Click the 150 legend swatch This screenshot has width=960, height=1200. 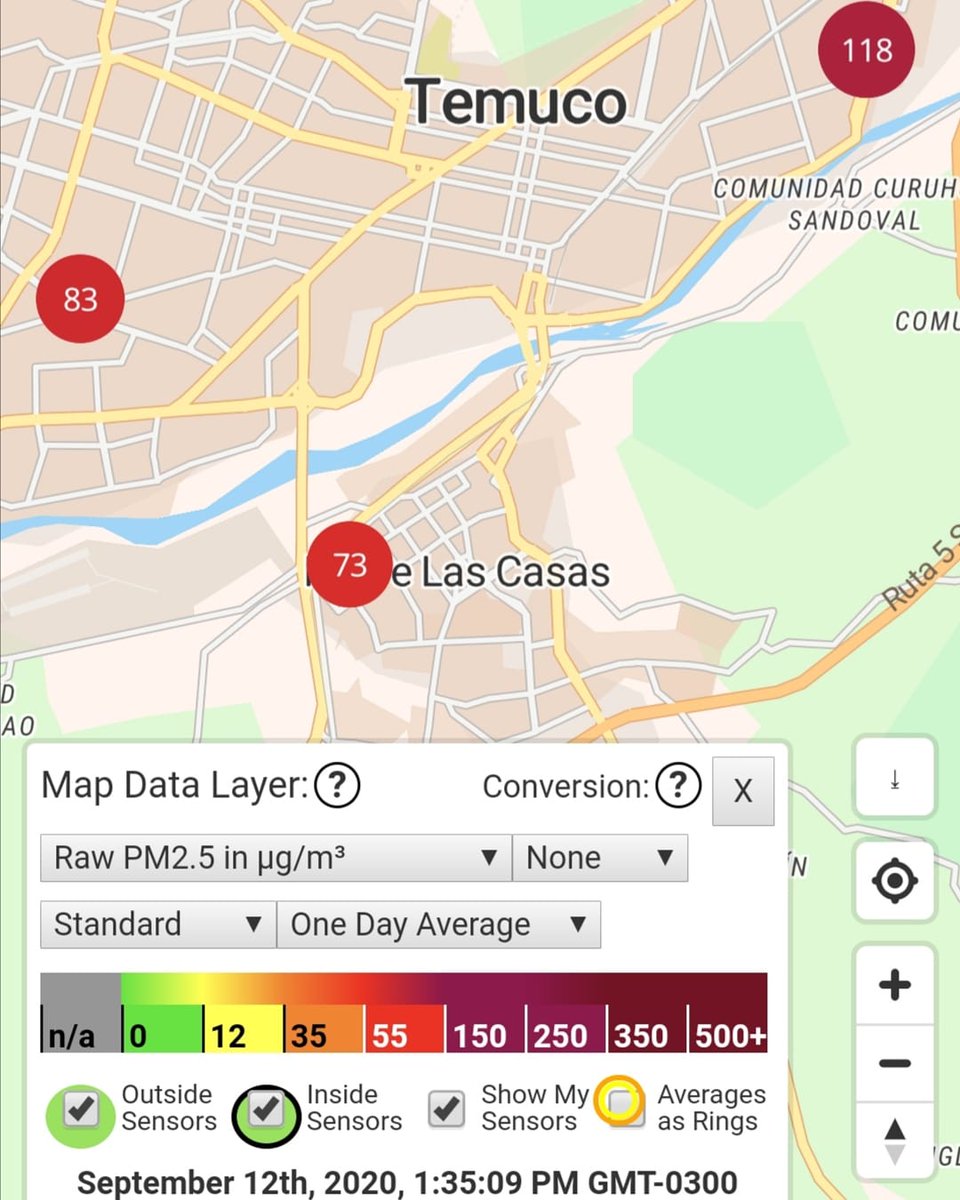tap(486, 1028)
